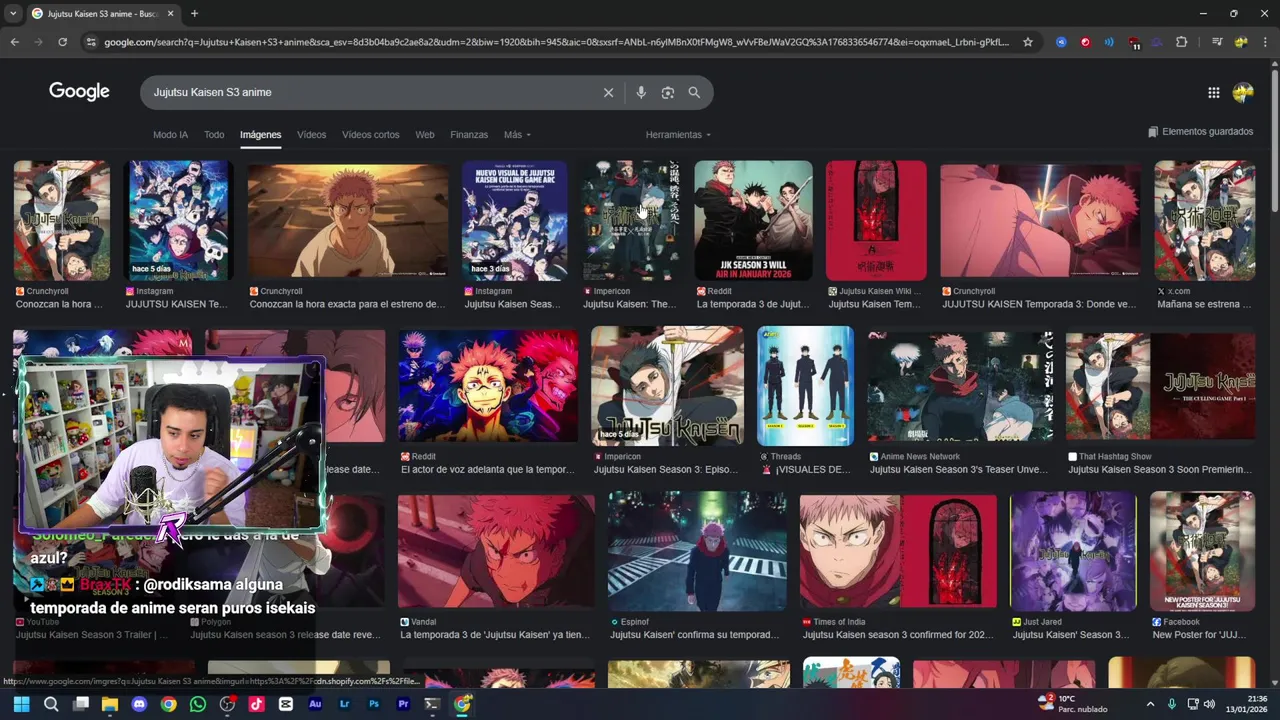
Task: Open the Threads character designs thumbnail
Action: pos(806,386)
